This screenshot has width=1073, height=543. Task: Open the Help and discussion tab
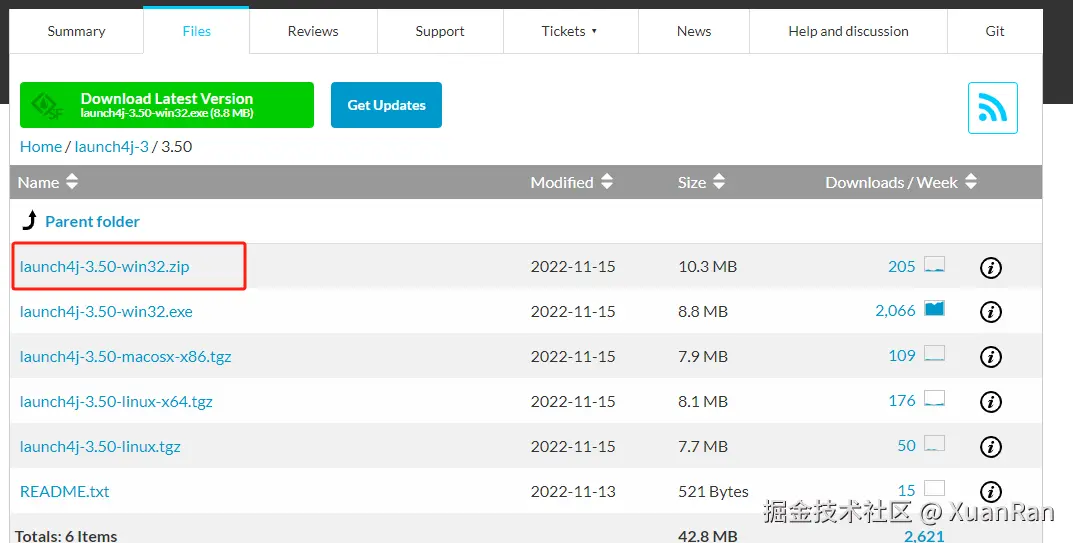(849, 31)
